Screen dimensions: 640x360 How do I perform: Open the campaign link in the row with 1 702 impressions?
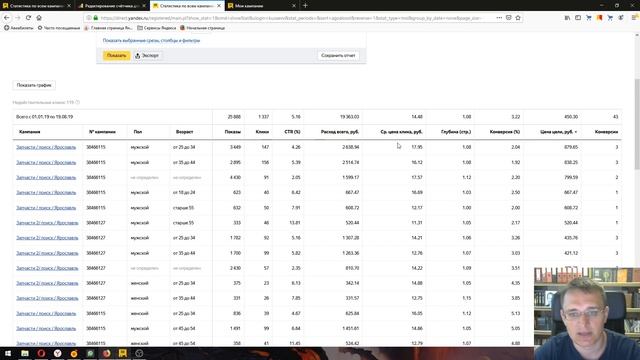tap(47, 238)
